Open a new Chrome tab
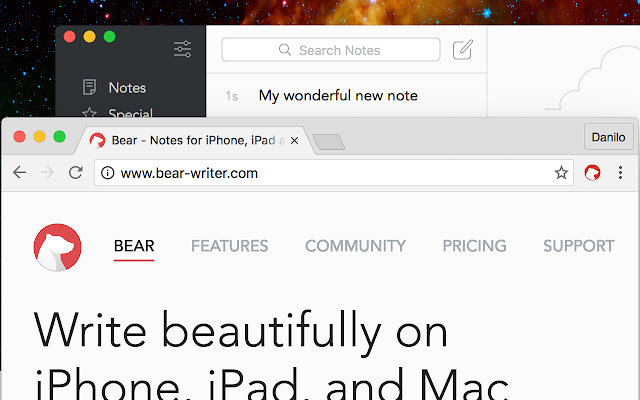The width and height of the screenshot is (640, 400). (x=329, y=142)
